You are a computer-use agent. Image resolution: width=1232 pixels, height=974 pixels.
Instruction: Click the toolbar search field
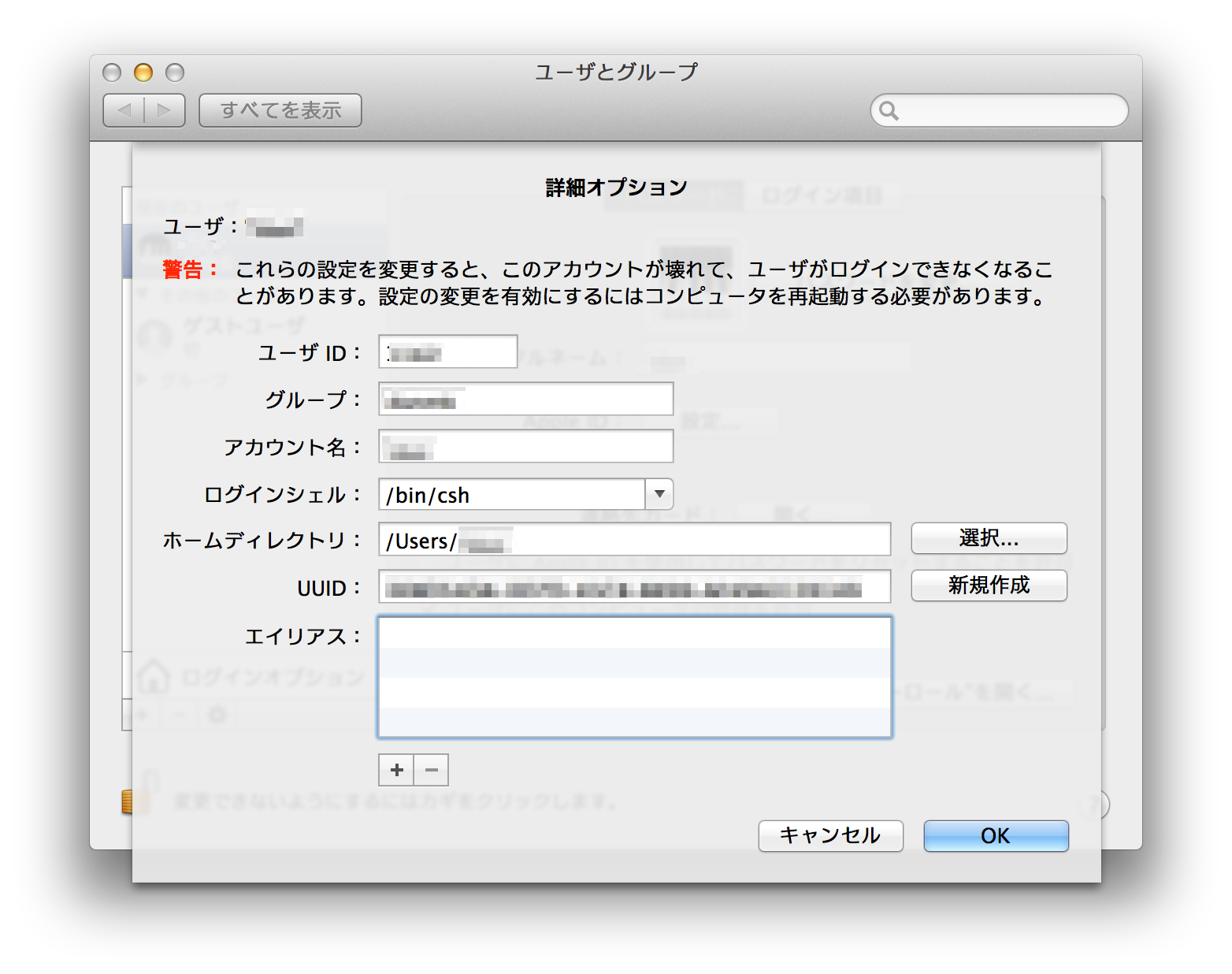[x=999, y=110]
